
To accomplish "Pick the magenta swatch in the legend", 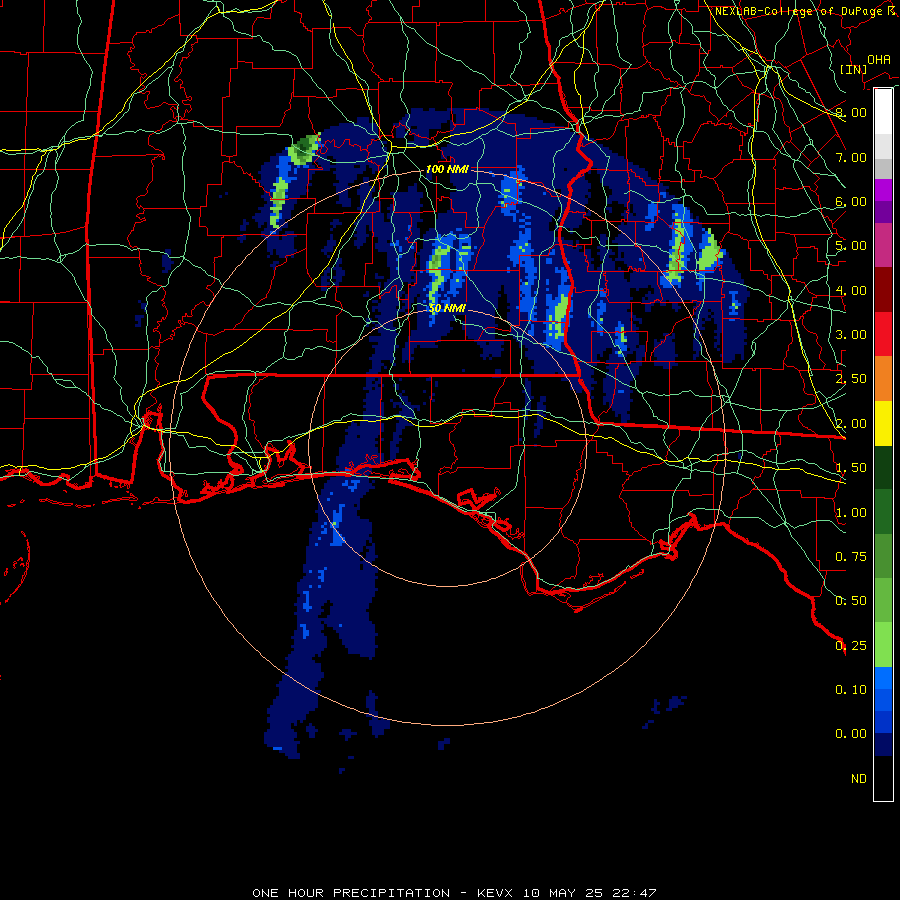I will tap(883, 190).
